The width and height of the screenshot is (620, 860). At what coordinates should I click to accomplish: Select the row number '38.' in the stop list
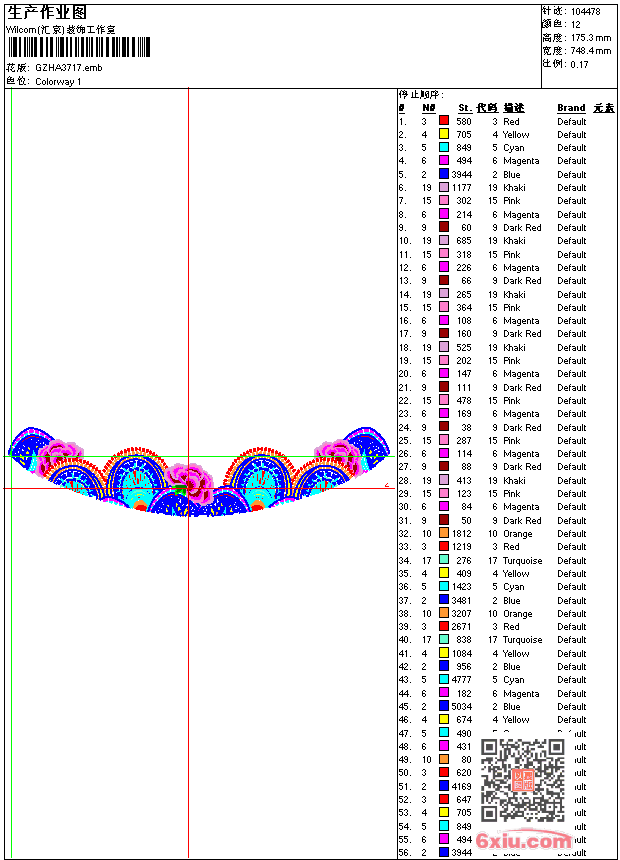(x=405, y=614)
